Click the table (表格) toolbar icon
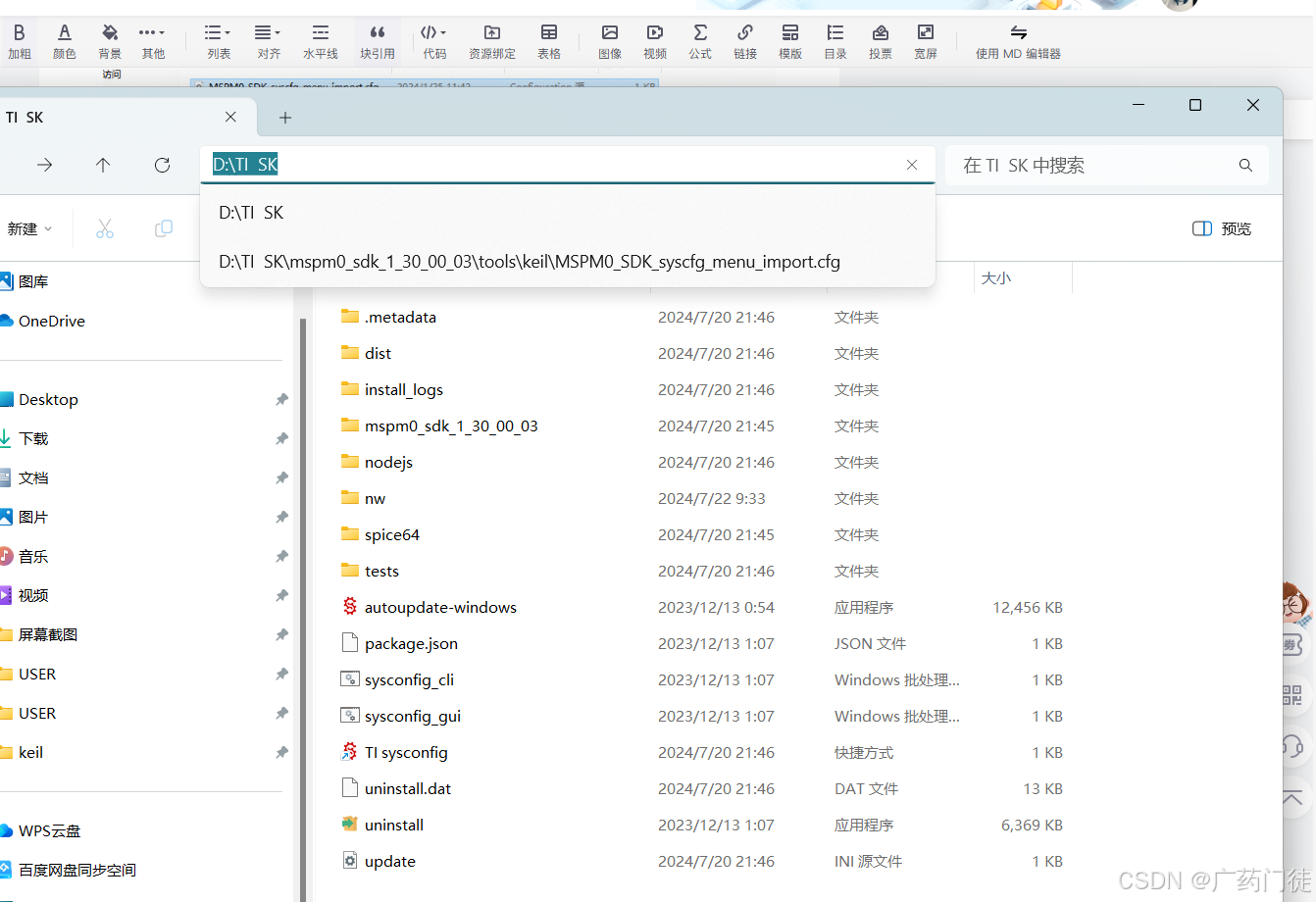The height and width of the screenshot is (902, 1316). click(549, 41)
